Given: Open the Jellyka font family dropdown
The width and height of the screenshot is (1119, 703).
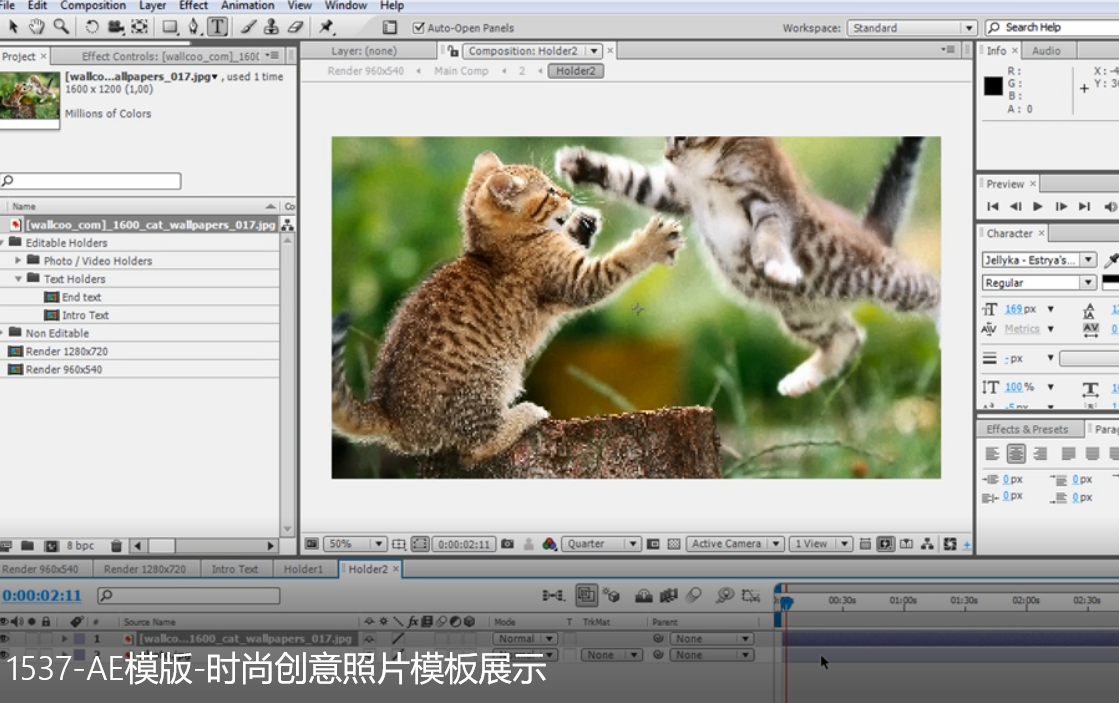Looking at the screenshot, I should pos(1038,260).
